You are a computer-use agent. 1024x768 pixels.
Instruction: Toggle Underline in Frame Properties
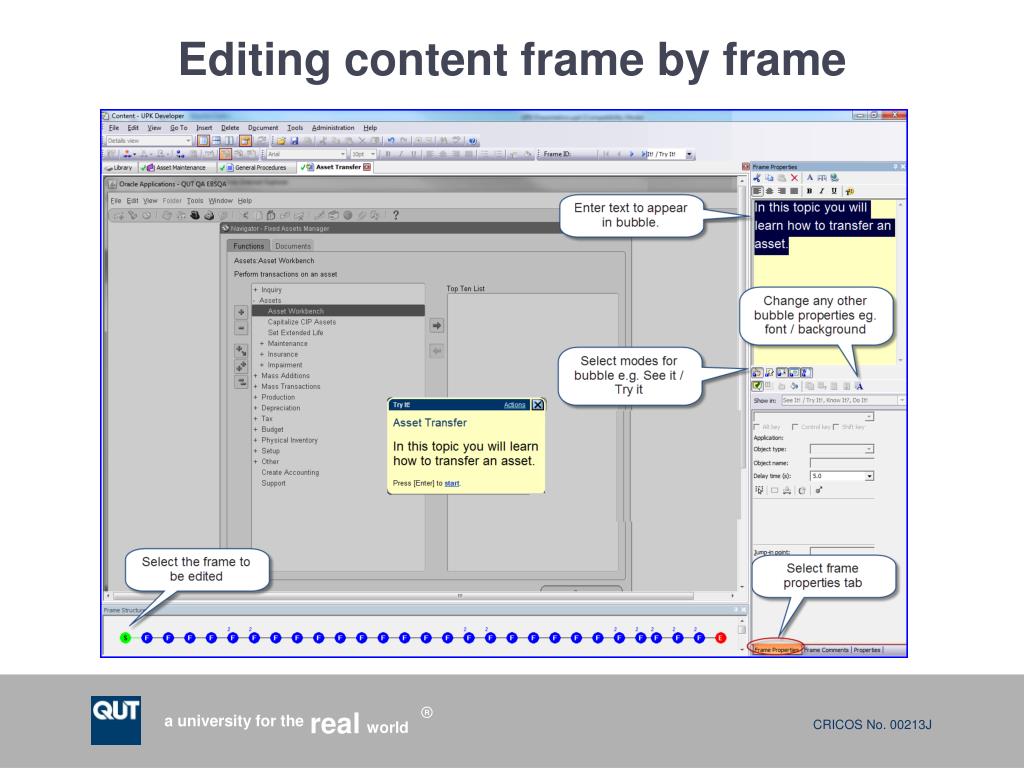834,191
